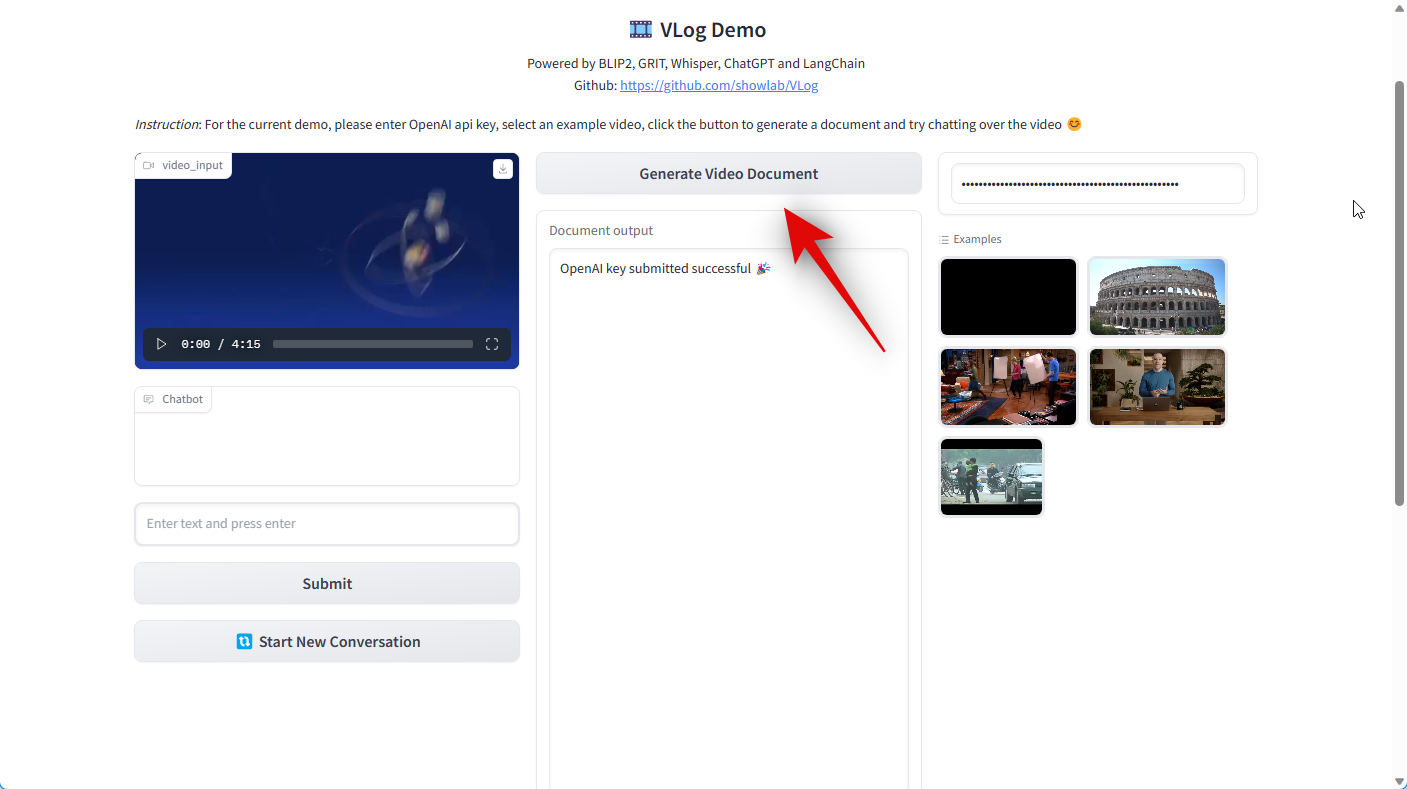Click the VLog Demo title
The height and width of the screenshot is (789, 1407).
[x=698, y=30]
